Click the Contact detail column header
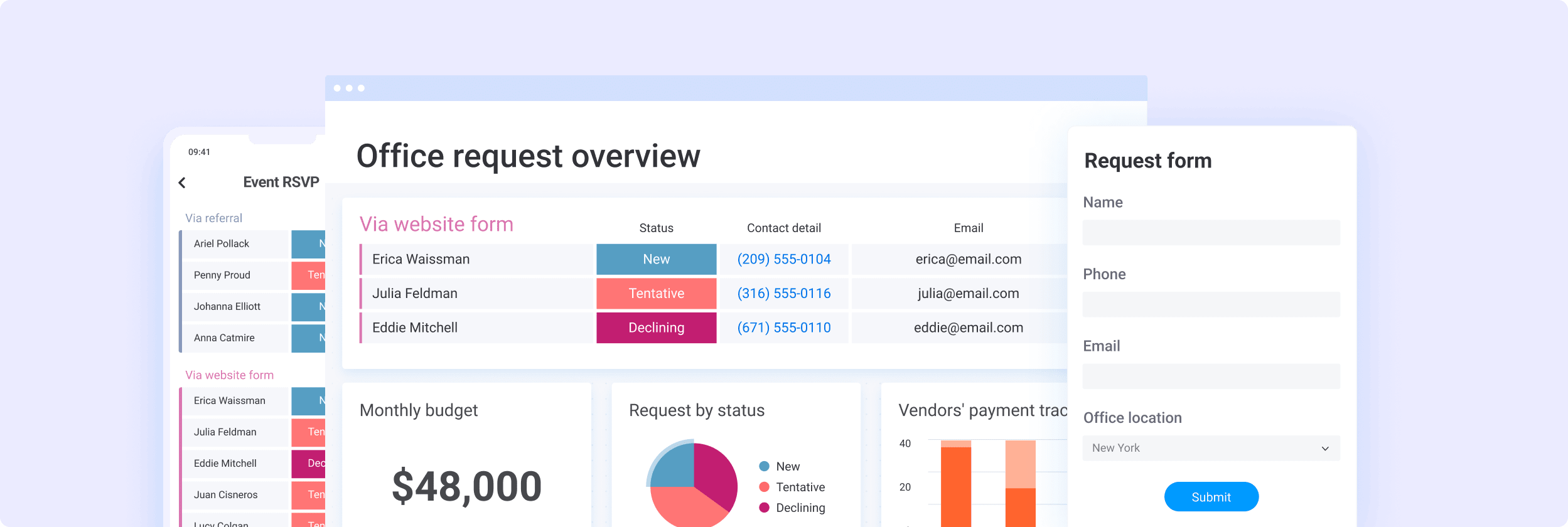Screen dimensions: 1568x527 click(784, 228)
